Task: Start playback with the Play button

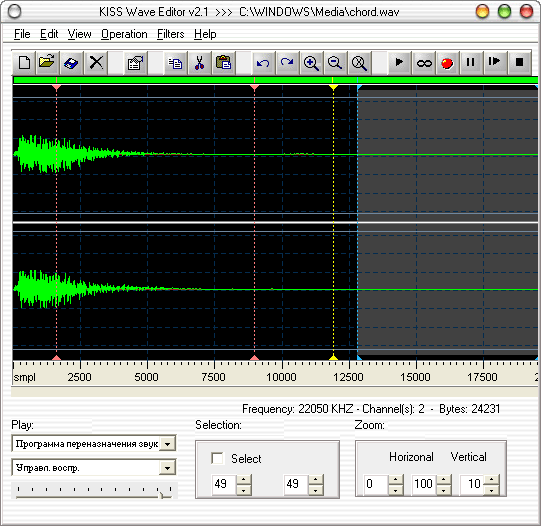Action: point(399,63)
